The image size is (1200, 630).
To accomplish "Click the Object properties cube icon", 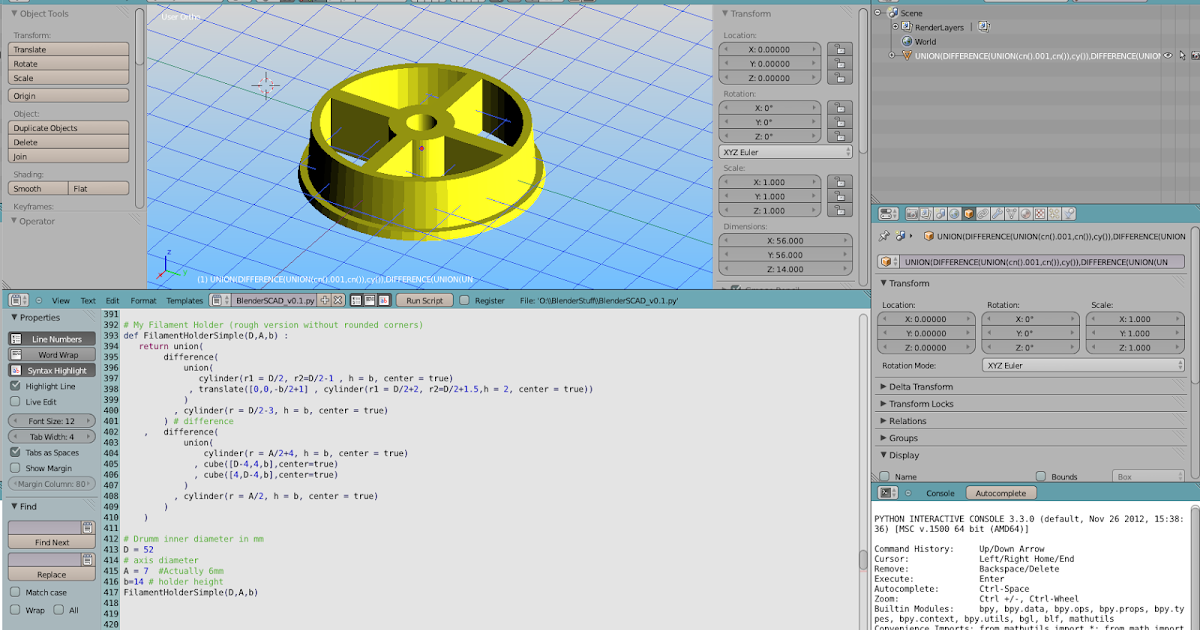I will [x=968, y=213].
